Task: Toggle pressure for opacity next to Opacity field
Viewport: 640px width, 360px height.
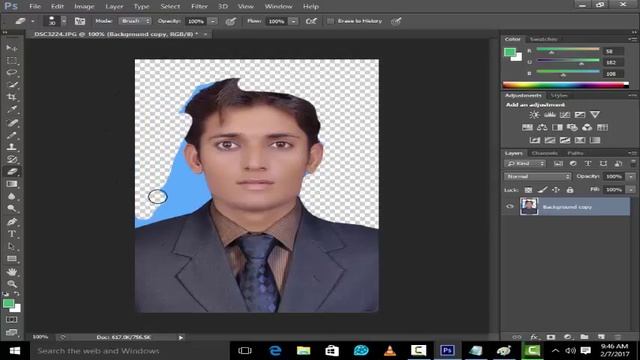Action: point(231,21)
